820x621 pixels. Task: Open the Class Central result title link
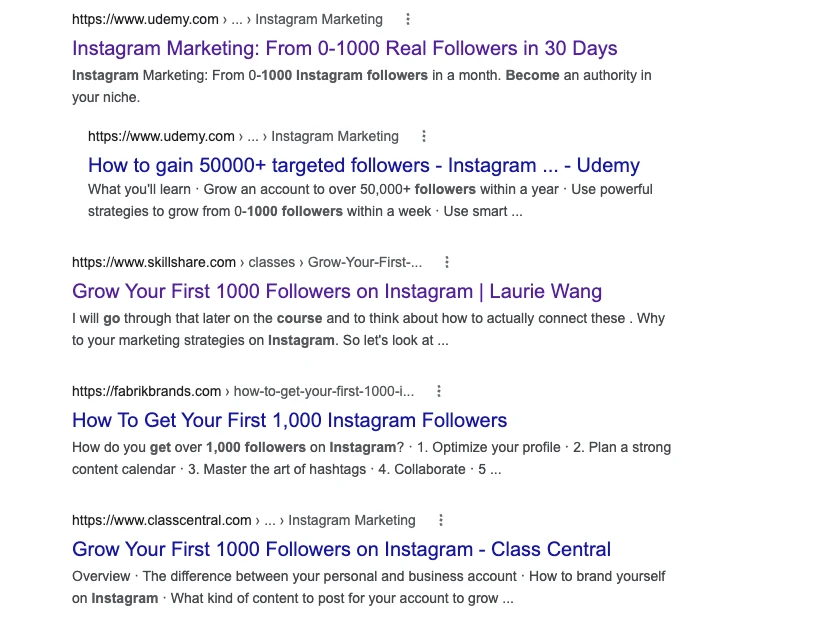point(341,549)
